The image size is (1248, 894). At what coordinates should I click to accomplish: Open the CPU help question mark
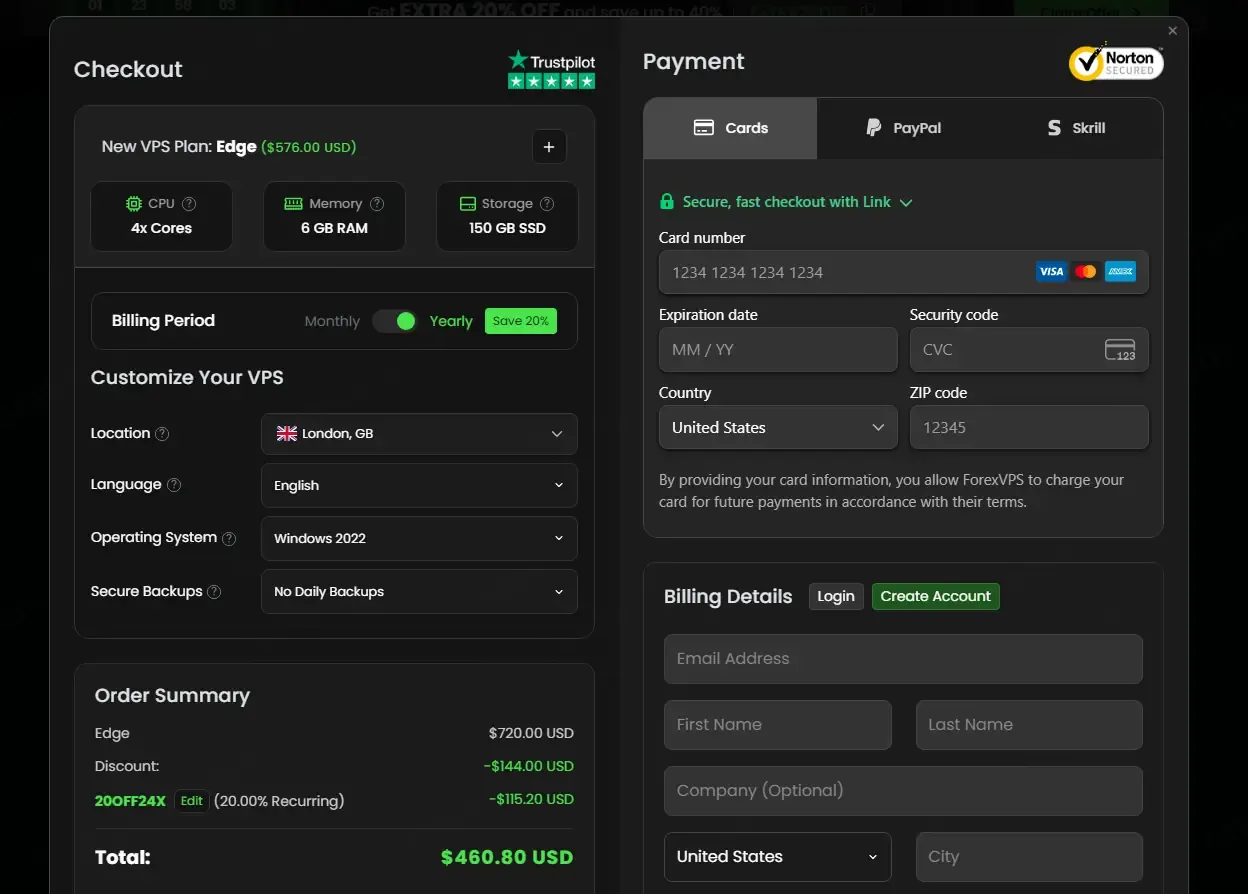point(189,203)
